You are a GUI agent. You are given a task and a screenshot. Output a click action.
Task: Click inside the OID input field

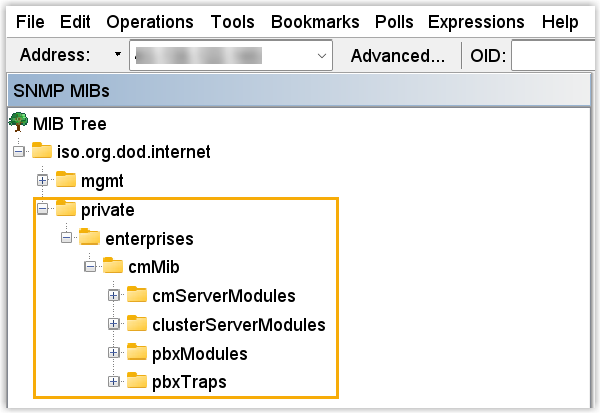(553, 56)
